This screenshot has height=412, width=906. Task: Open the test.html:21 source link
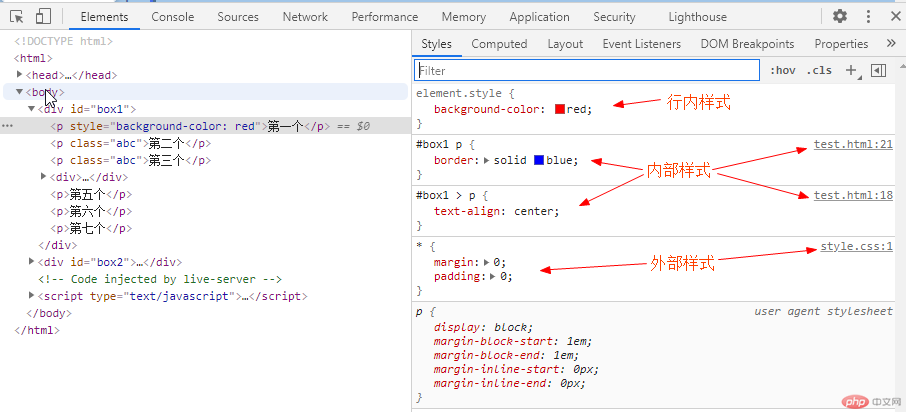[x=852, y=145]
